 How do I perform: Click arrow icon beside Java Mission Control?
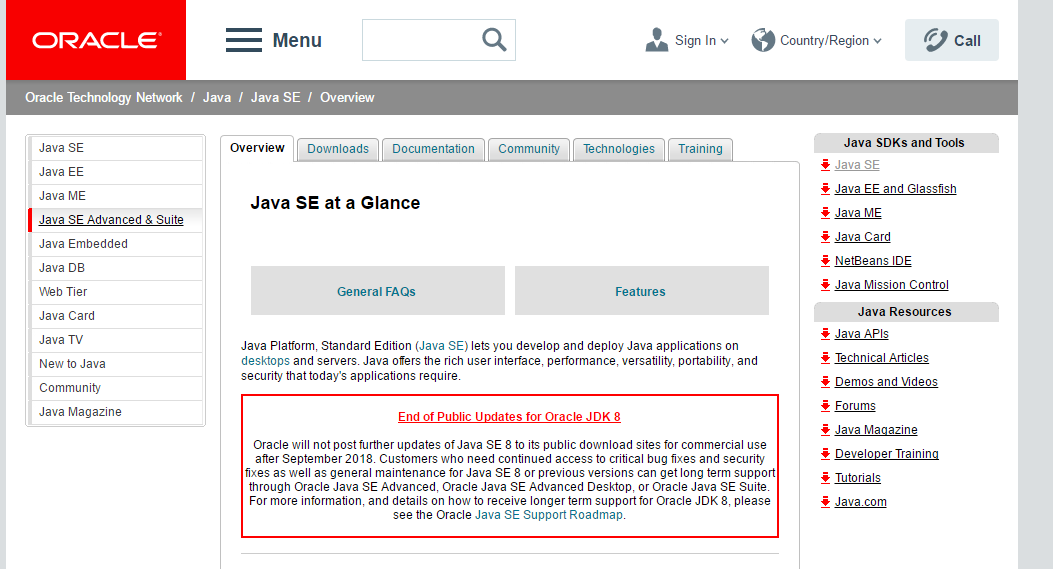coord(825,285)
